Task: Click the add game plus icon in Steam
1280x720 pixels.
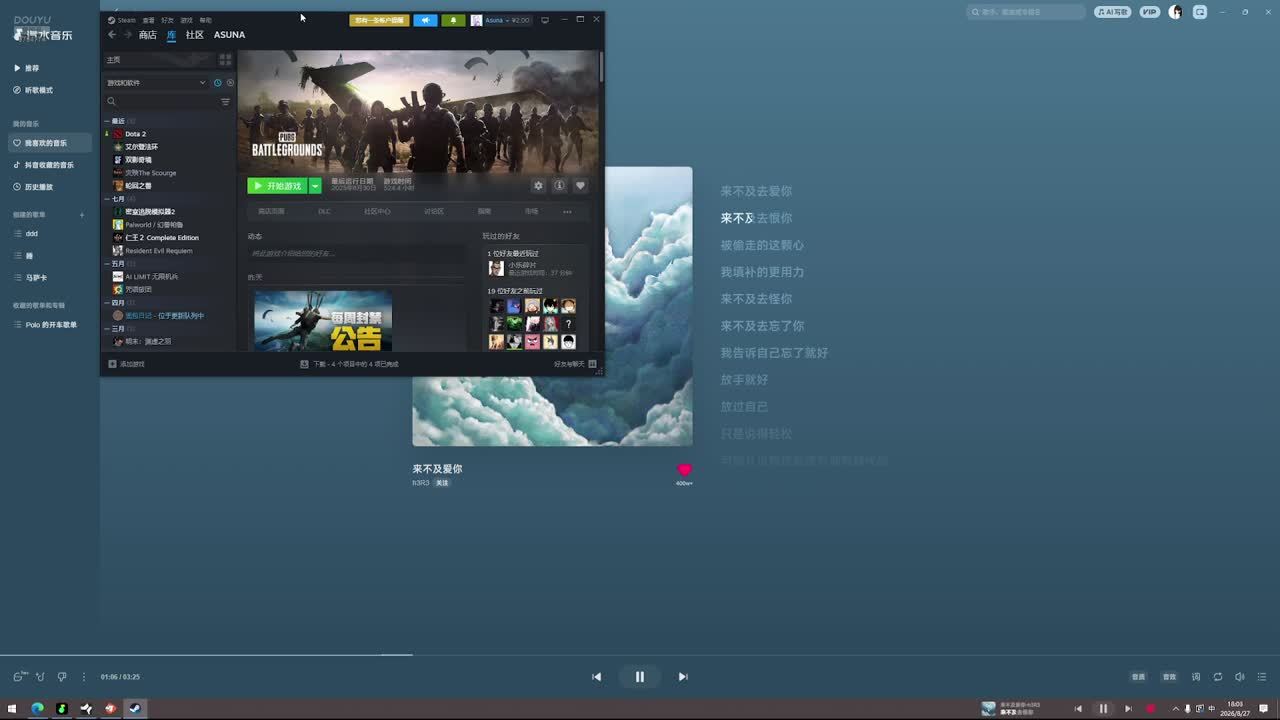Action: coord(112,364)
